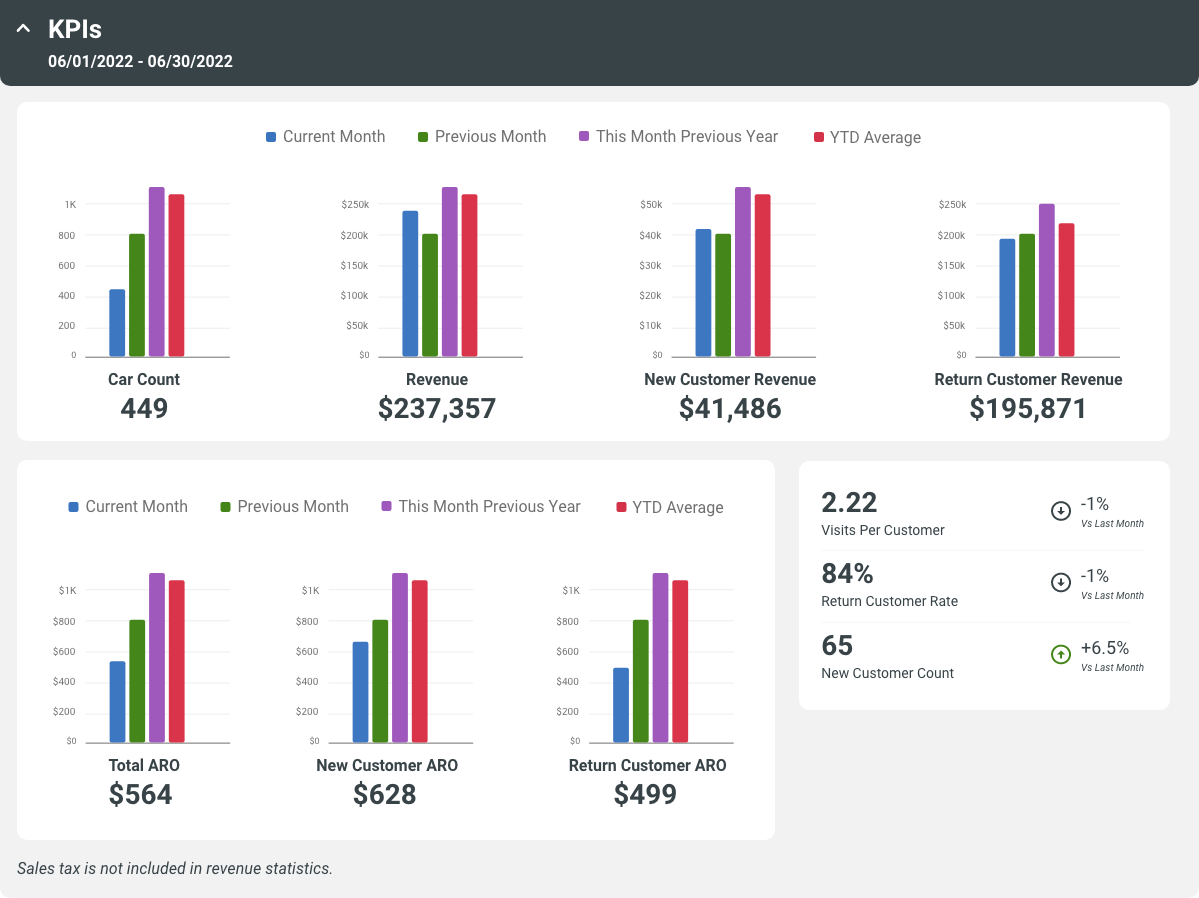
Task: Click the Revenue chart title
Action: point(437,379)
